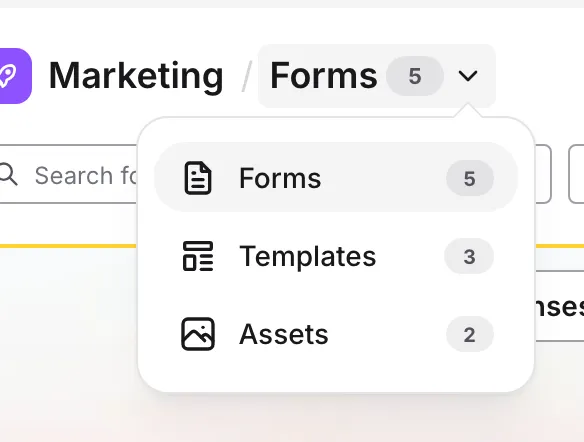Image resolution: width=584 pixels, height=442 pixels.
Task: Focus the Search forms input field
Action: point(69,174)
